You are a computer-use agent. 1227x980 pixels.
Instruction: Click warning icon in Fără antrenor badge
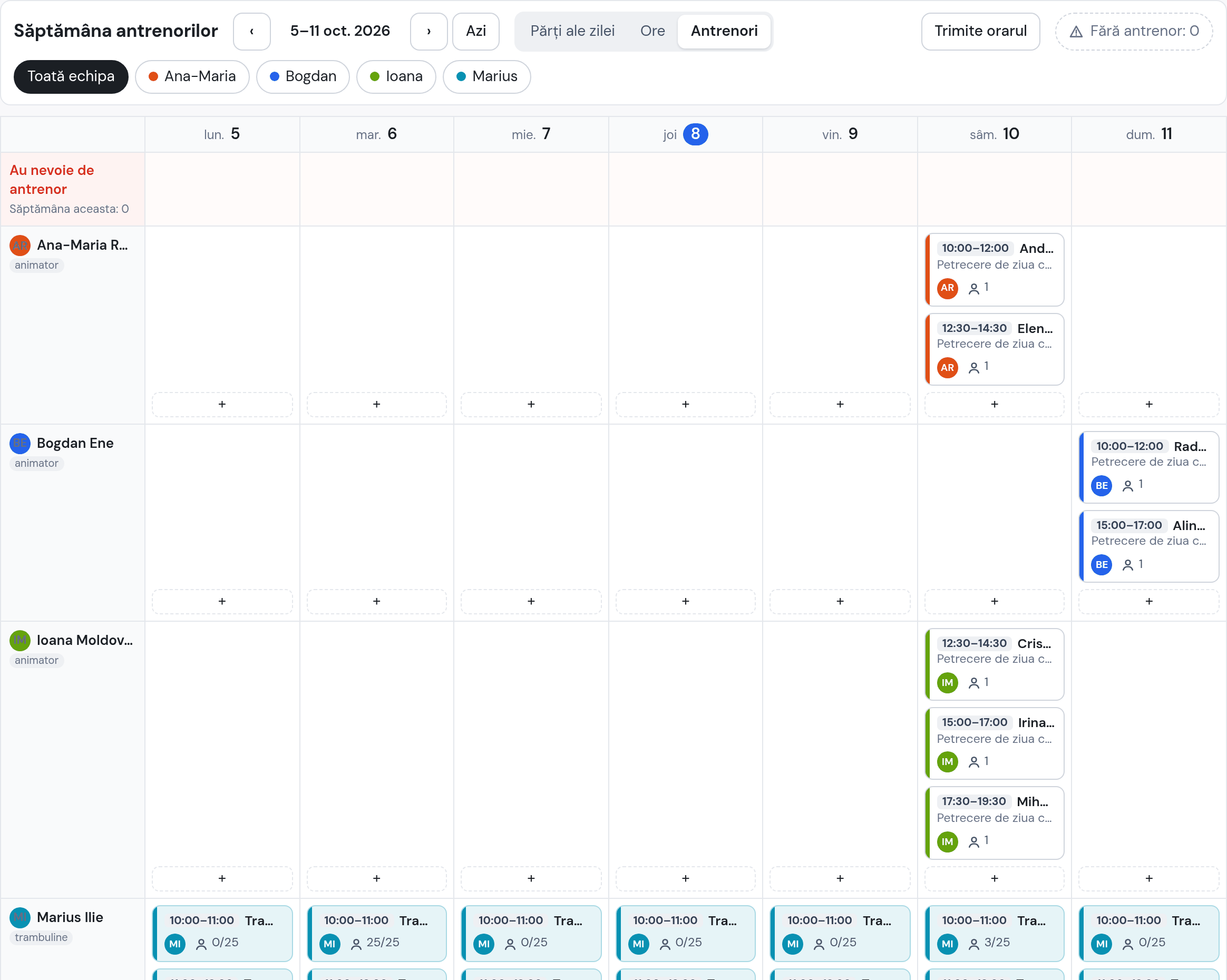pos(1076,32)
